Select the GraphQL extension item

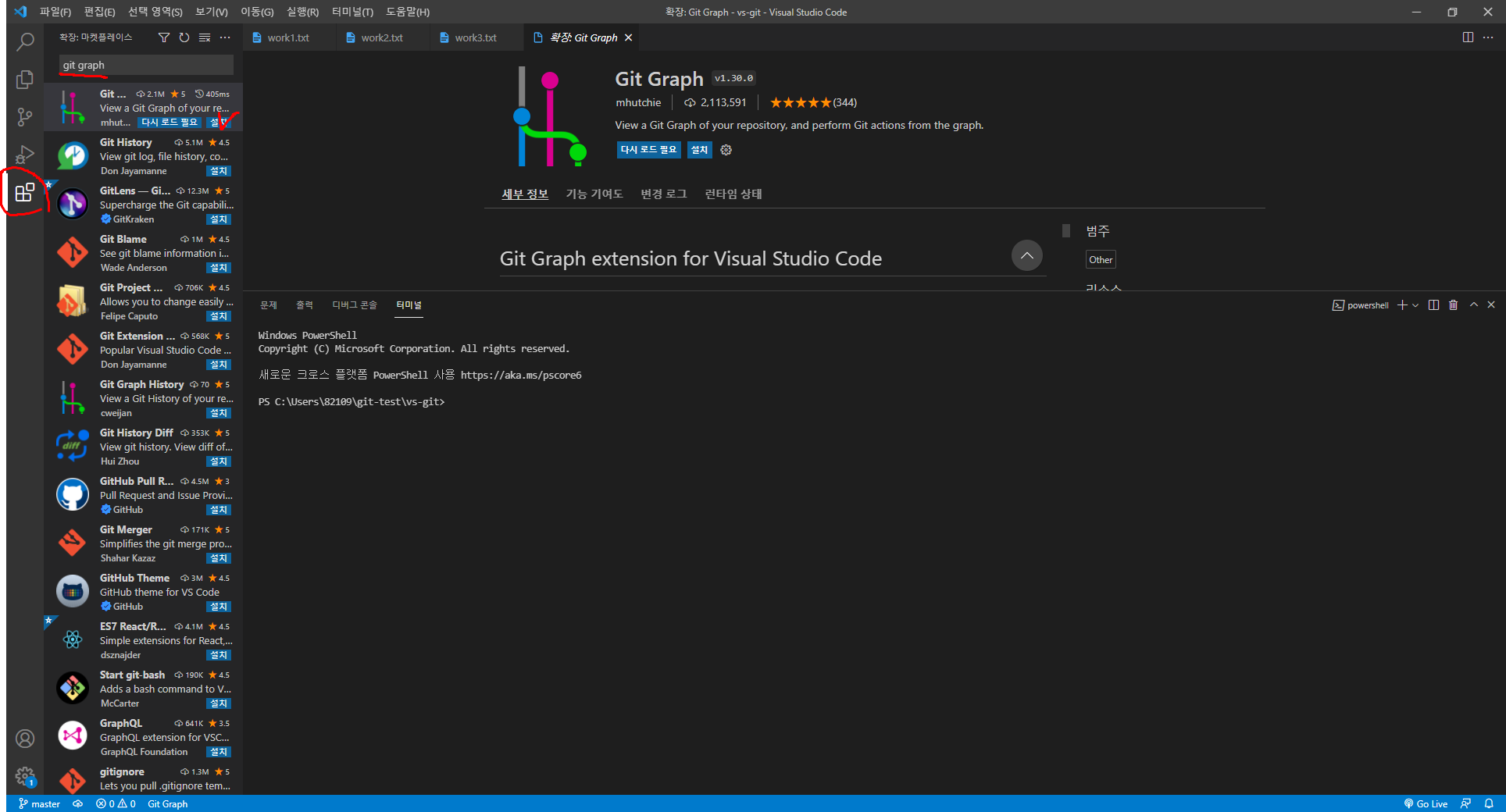(x=143, y=737)
